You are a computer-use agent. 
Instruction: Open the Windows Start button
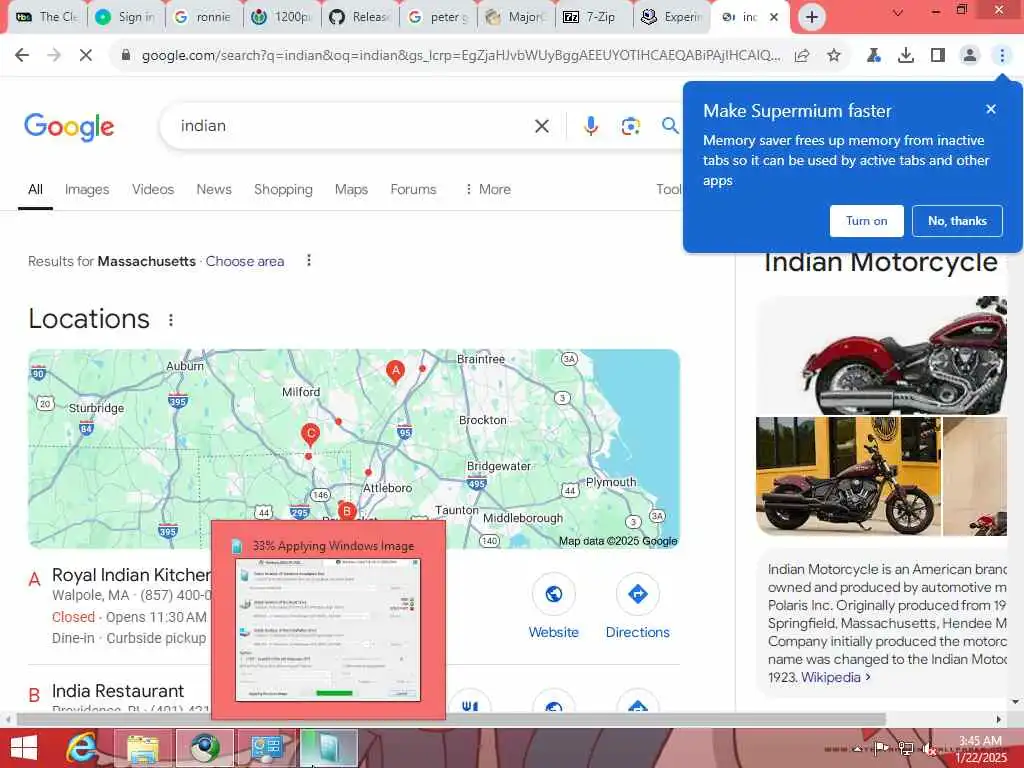24,748
